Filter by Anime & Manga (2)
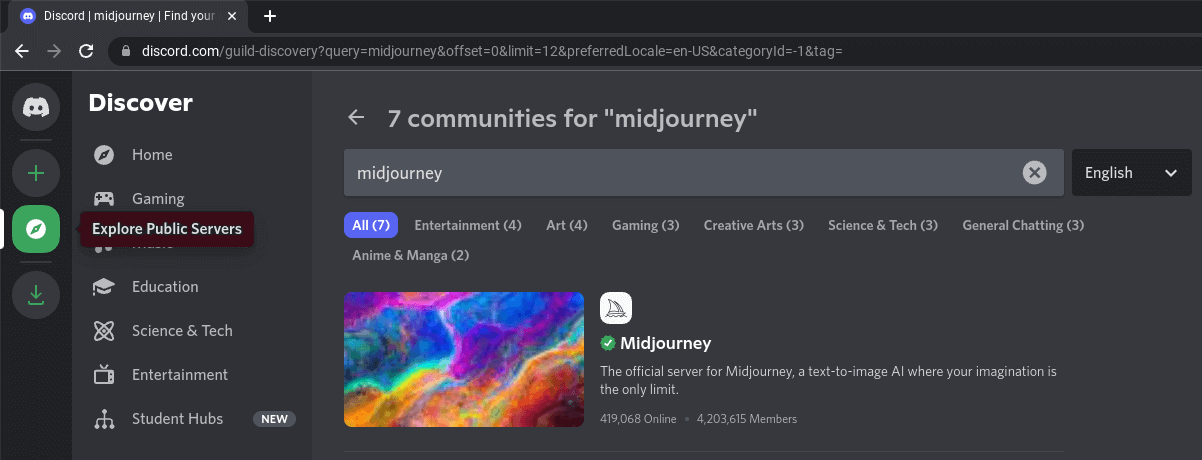The width and height of the screenshot is (1202, 460). (411, 255)
